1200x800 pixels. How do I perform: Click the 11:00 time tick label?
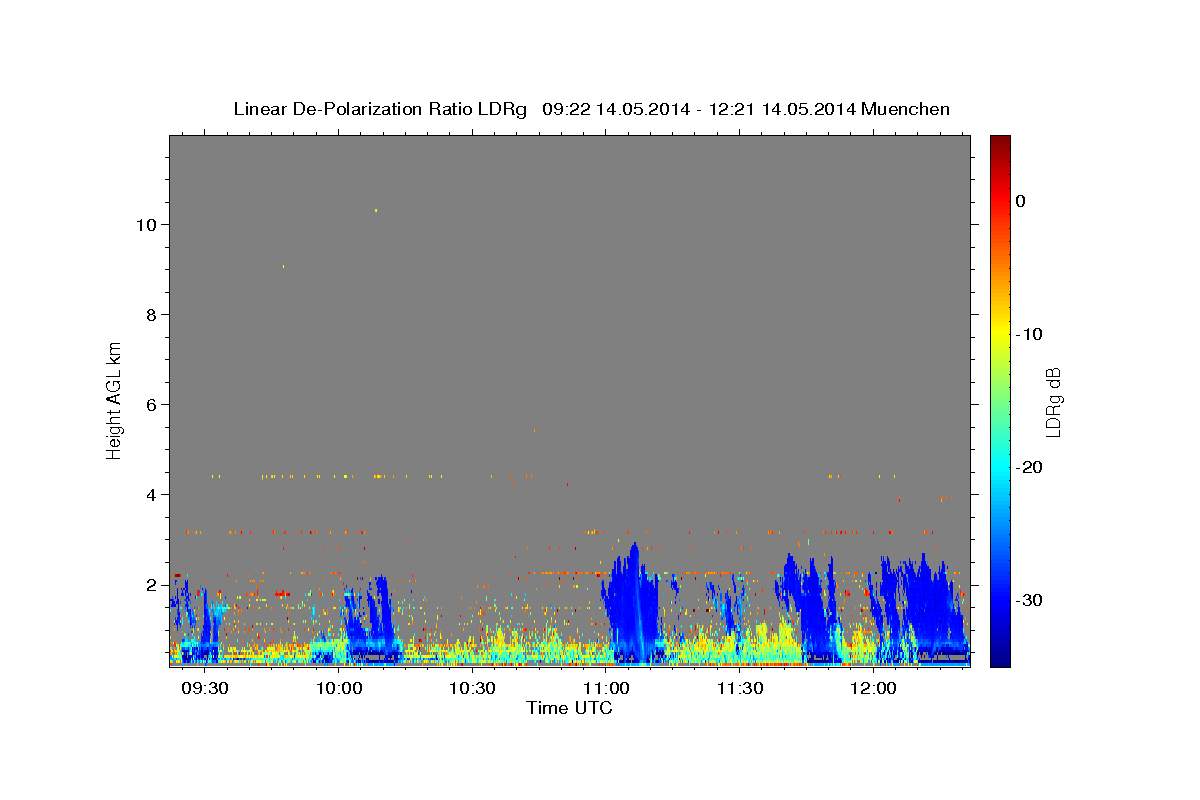tap(607, 689)
